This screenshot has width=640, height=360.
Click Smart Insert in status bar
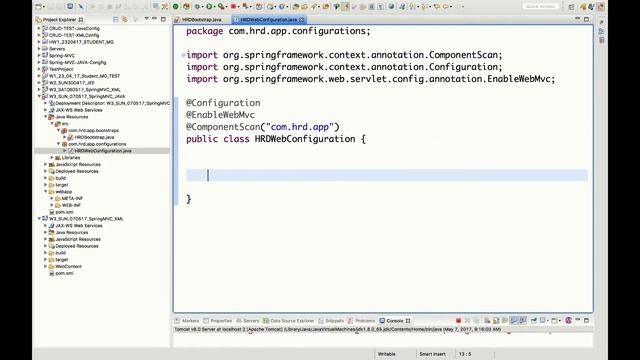pyautogui.click(x=432, y=354)
